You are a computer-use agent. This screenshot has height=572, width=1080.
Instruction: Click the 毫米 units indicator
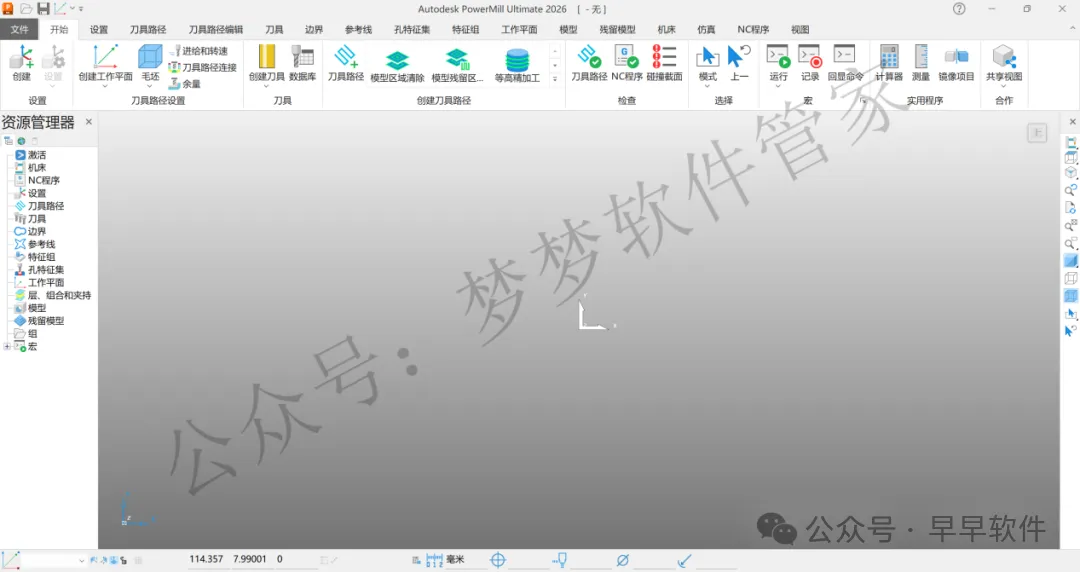click(455, 560)
